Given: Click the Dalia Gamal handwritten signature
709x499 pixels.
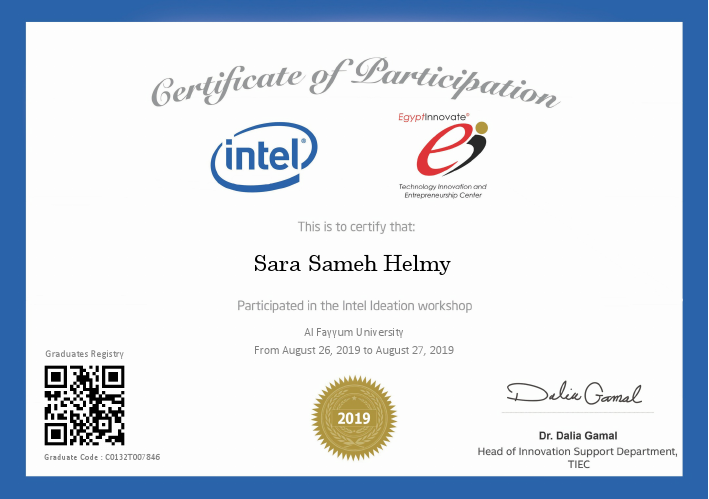Looking at the screenshot, I should [x=574, y=393].
